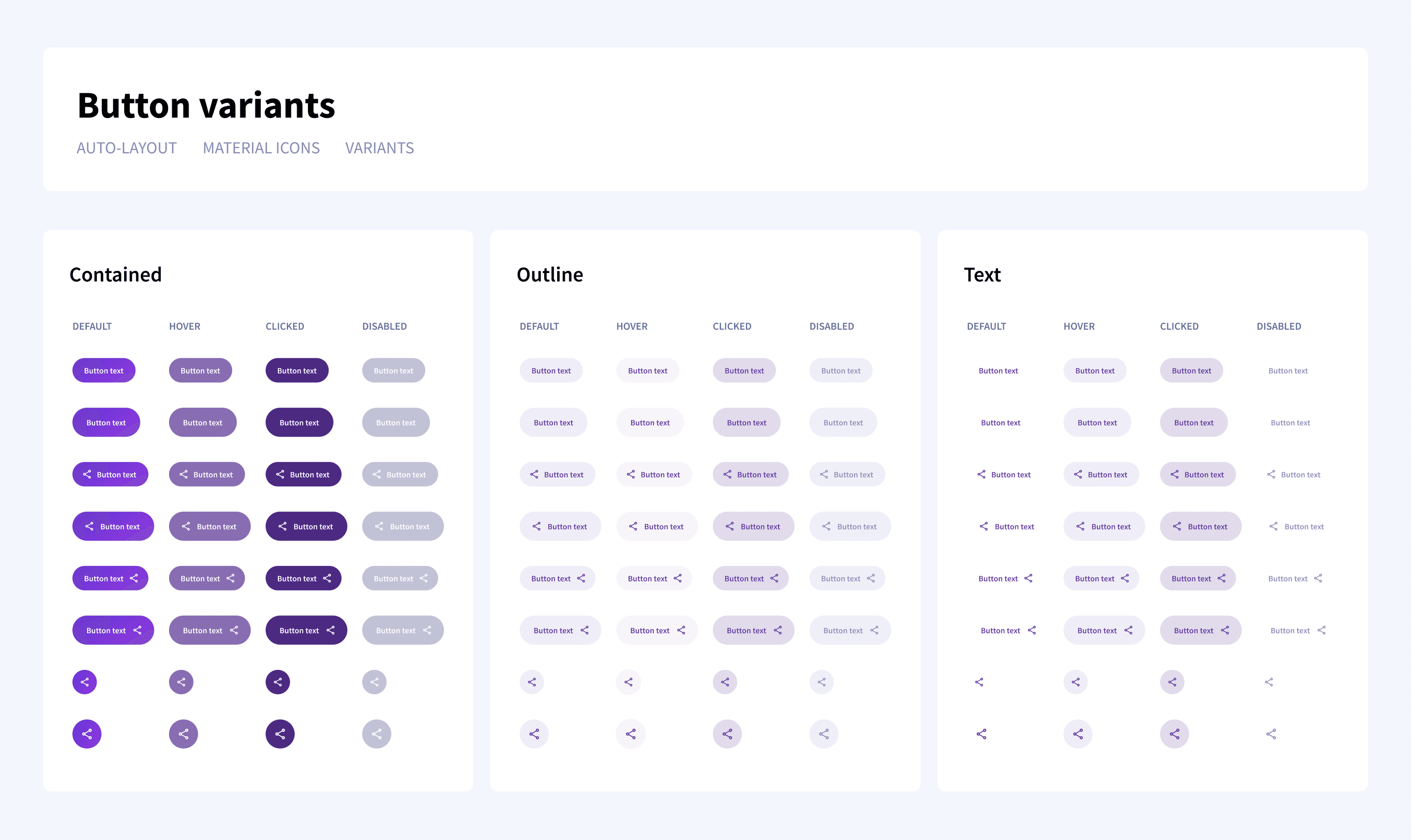Click small clicked Outline share icon-only button
Screen dimensions: 1411x840
(725, 682)
